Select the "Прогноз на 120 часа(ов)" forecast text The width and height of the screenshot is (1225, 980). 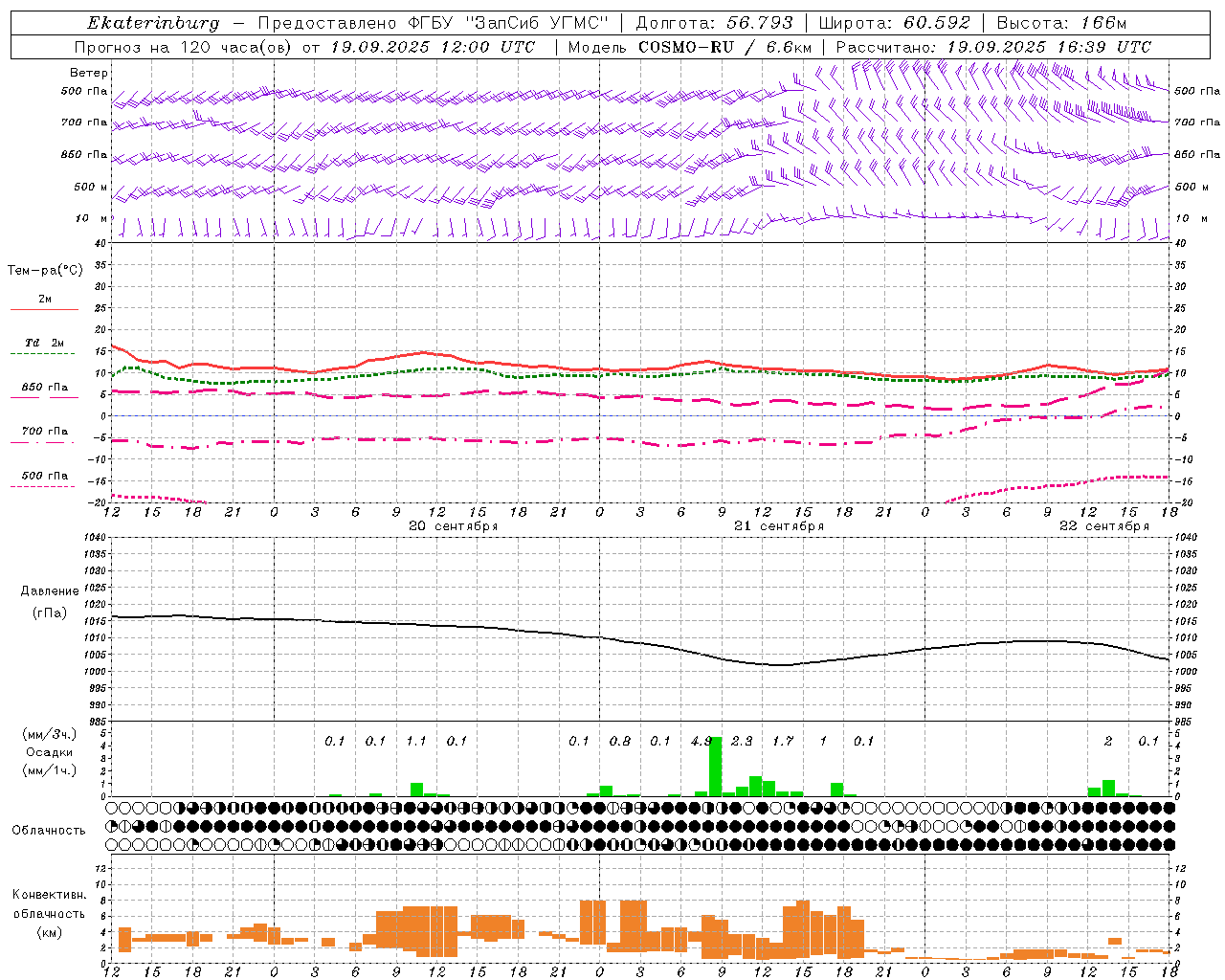pos(184,47)
